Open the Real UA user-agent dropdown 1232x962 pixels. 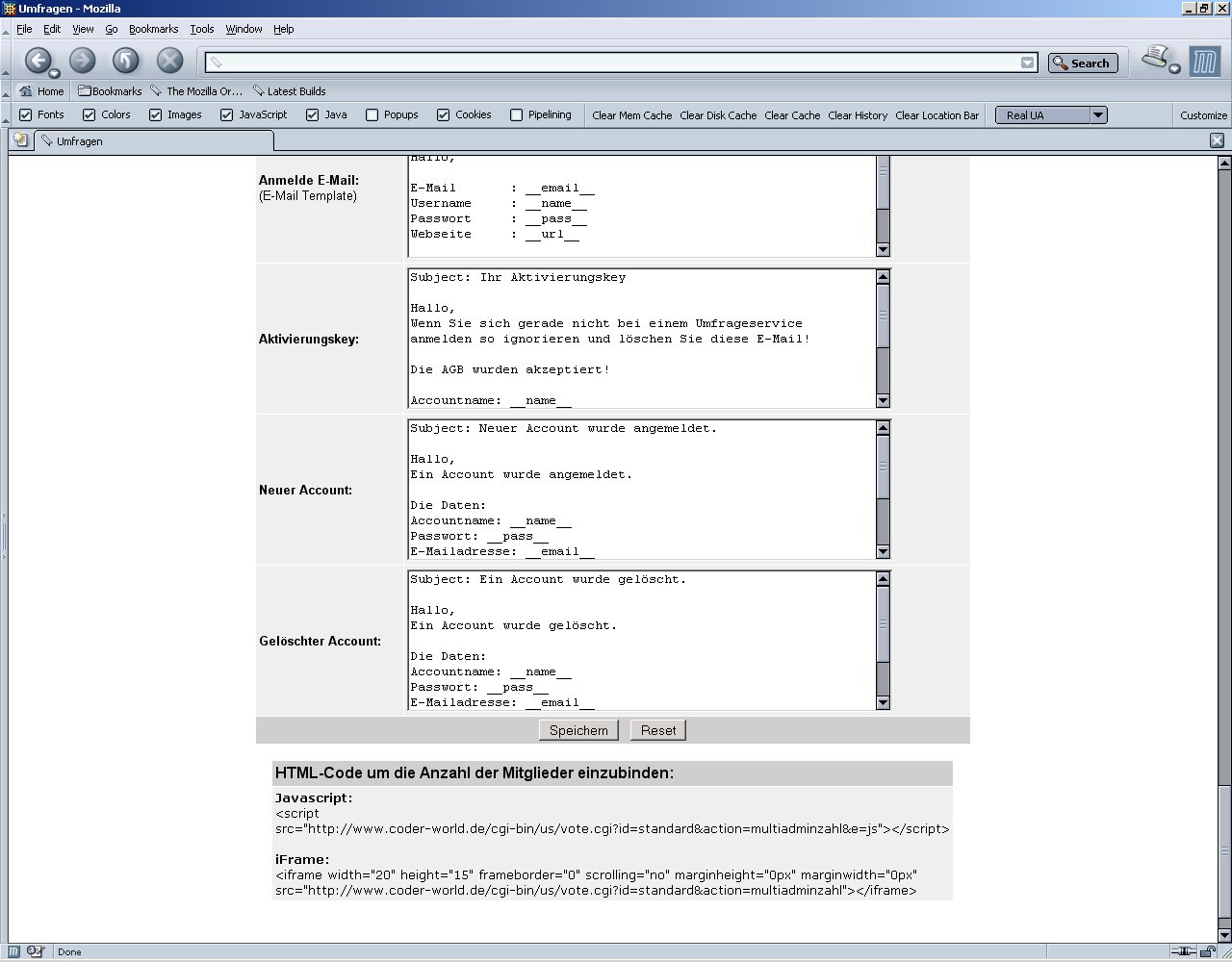[x=1051, y=115]
